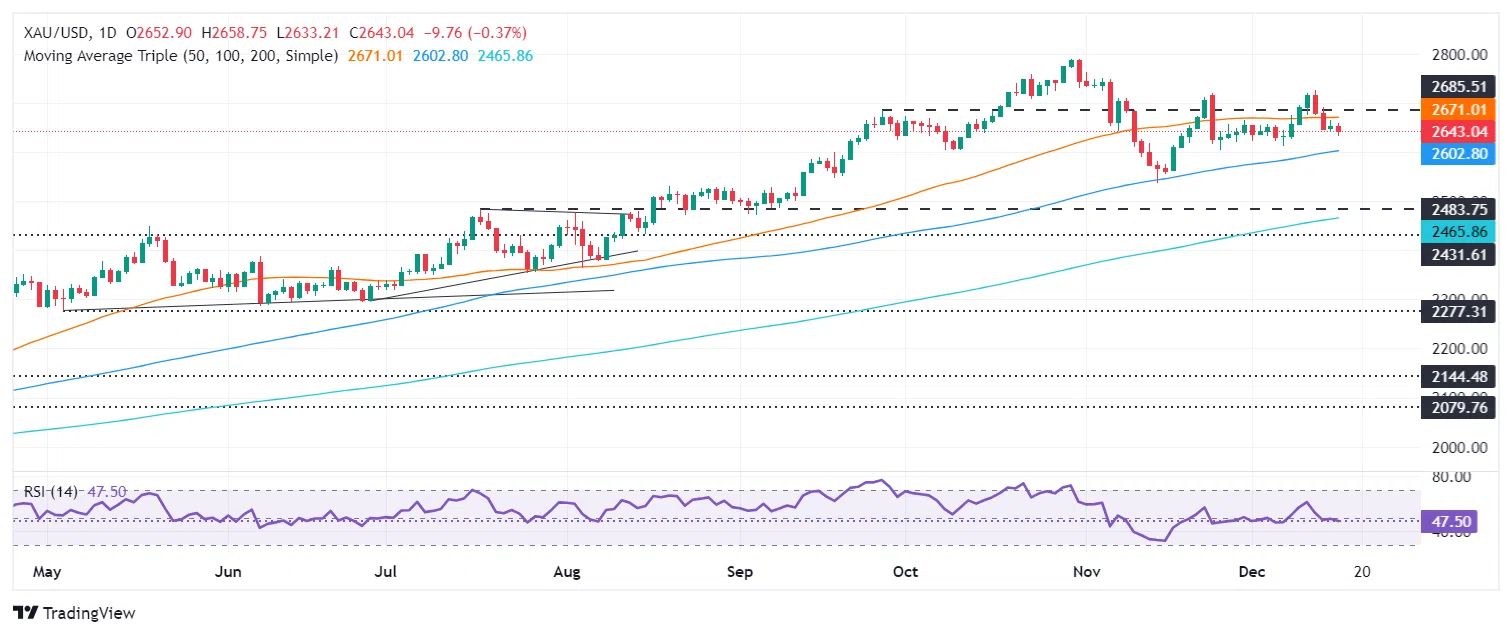Select the 2431.61 dotted level label
Image resolution: width=1512 pixels, height=636 pixels.
[x=1461, y=255]
